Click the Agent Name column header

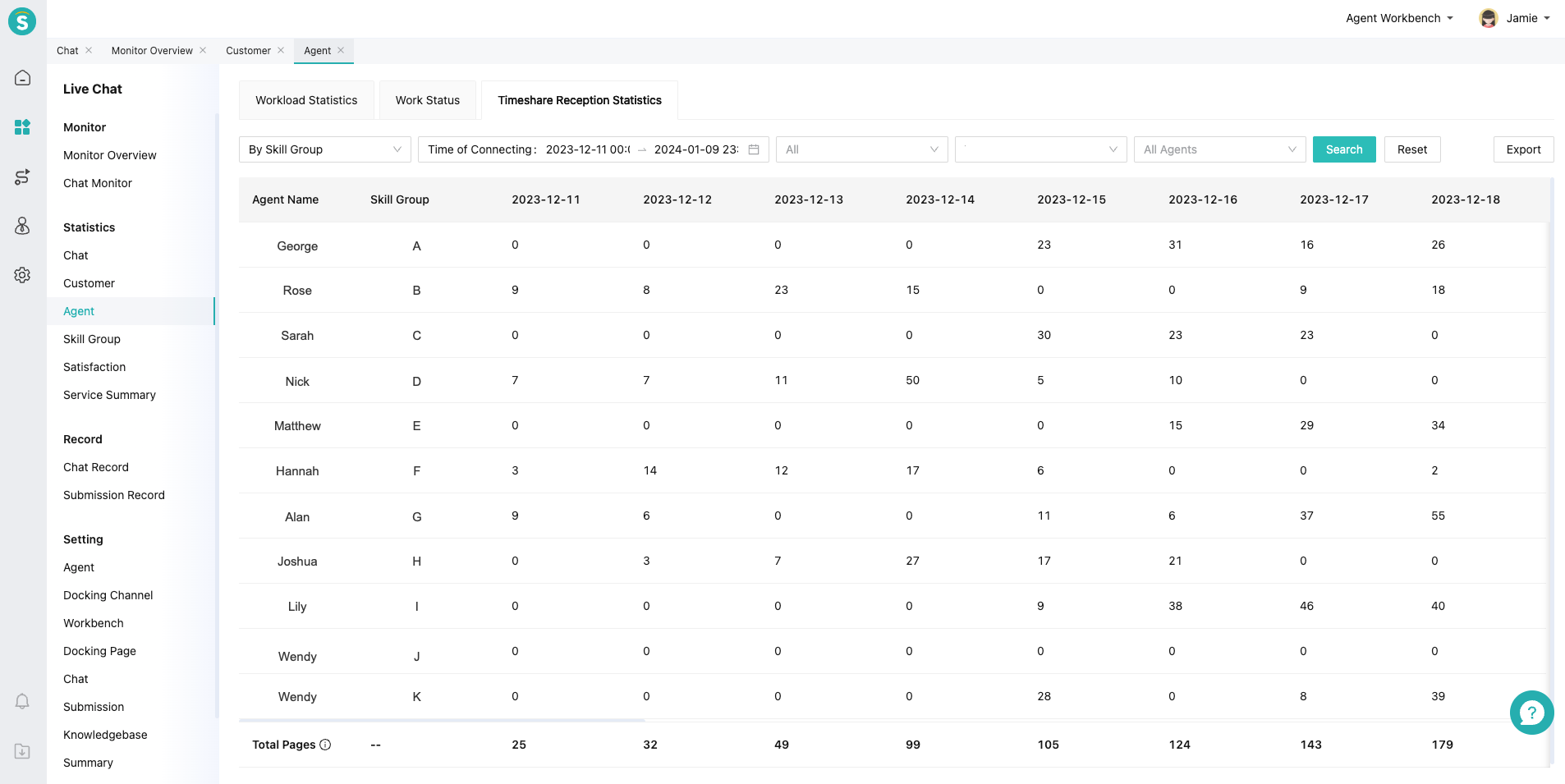tap(285, 199)
